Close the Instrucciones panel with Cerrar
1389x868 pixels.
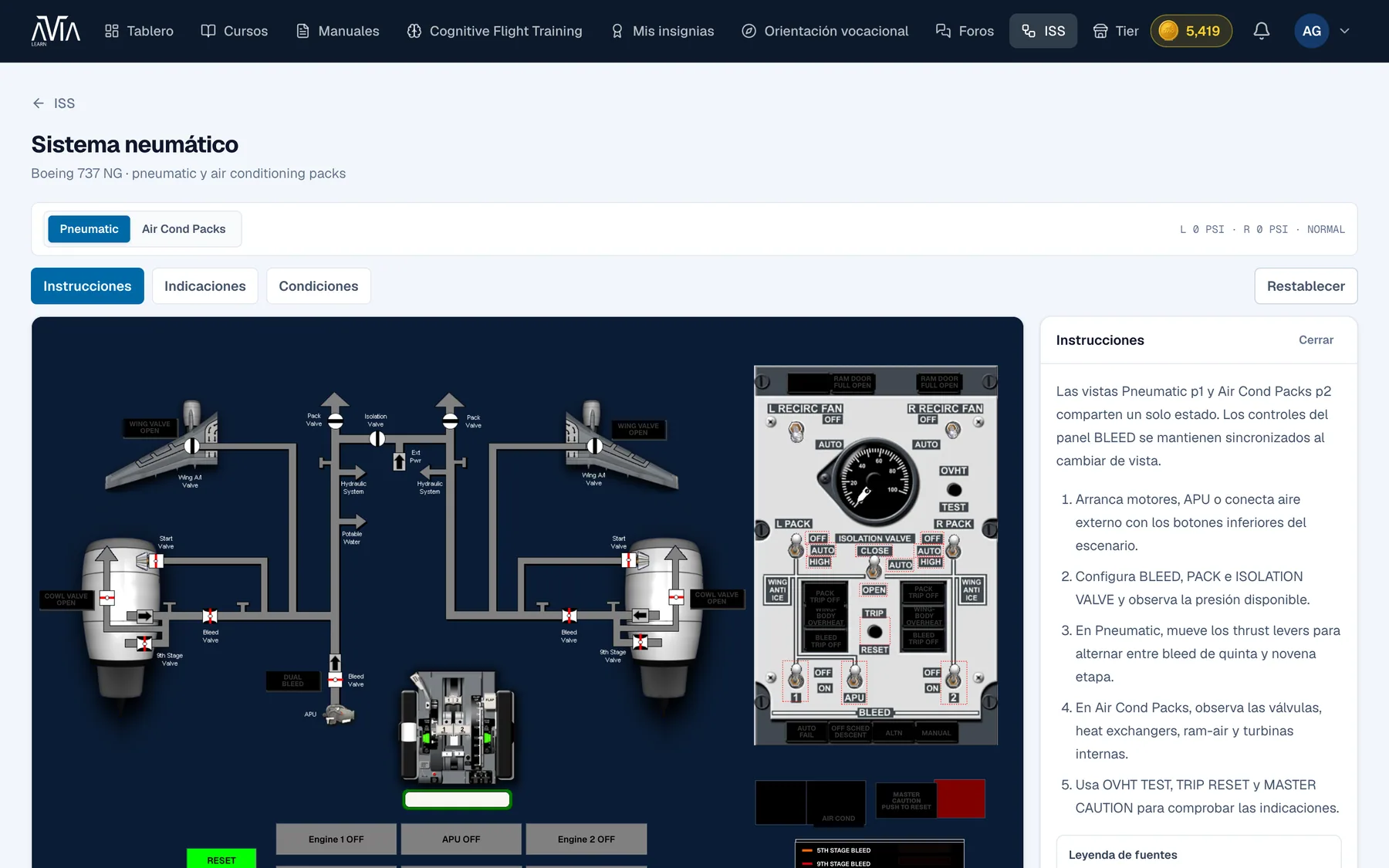pyautogui.click(x=1316, y=340)
